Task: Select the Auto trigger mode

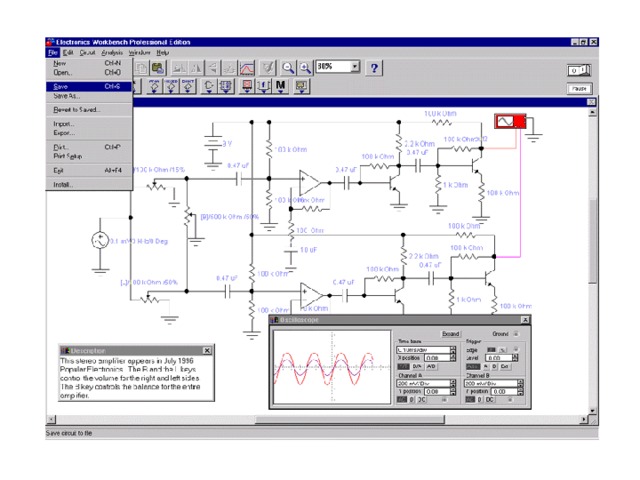Action: (x=473, y=367)
